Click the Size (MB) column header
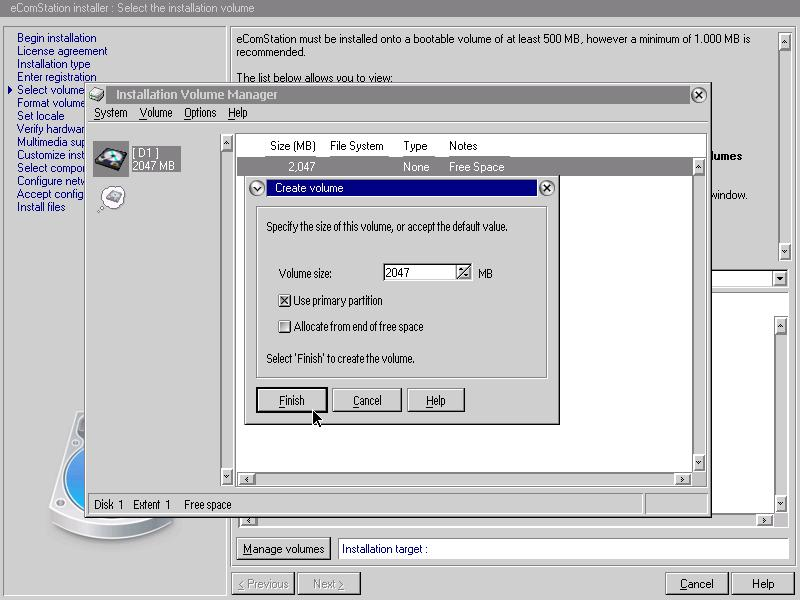This screenshot has height=600, width=800. click(x=293, y=146)
